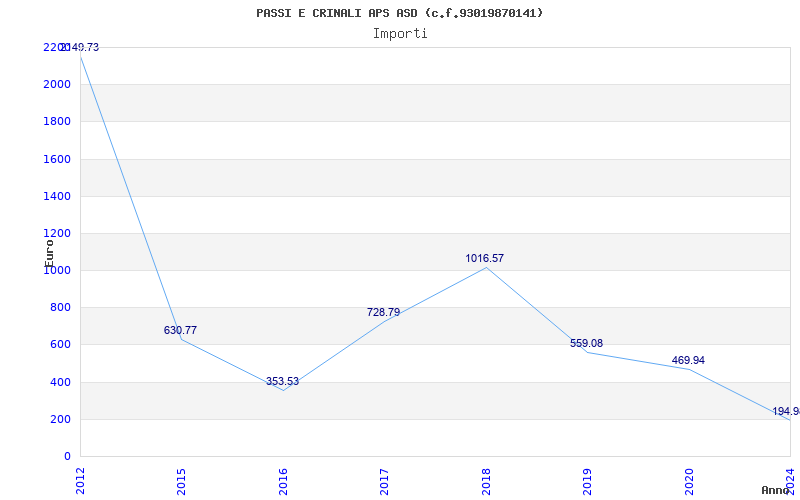Click the 1600 y-axis tick label
This screenshot has width=800, height=500.
(x=57, y=159)
